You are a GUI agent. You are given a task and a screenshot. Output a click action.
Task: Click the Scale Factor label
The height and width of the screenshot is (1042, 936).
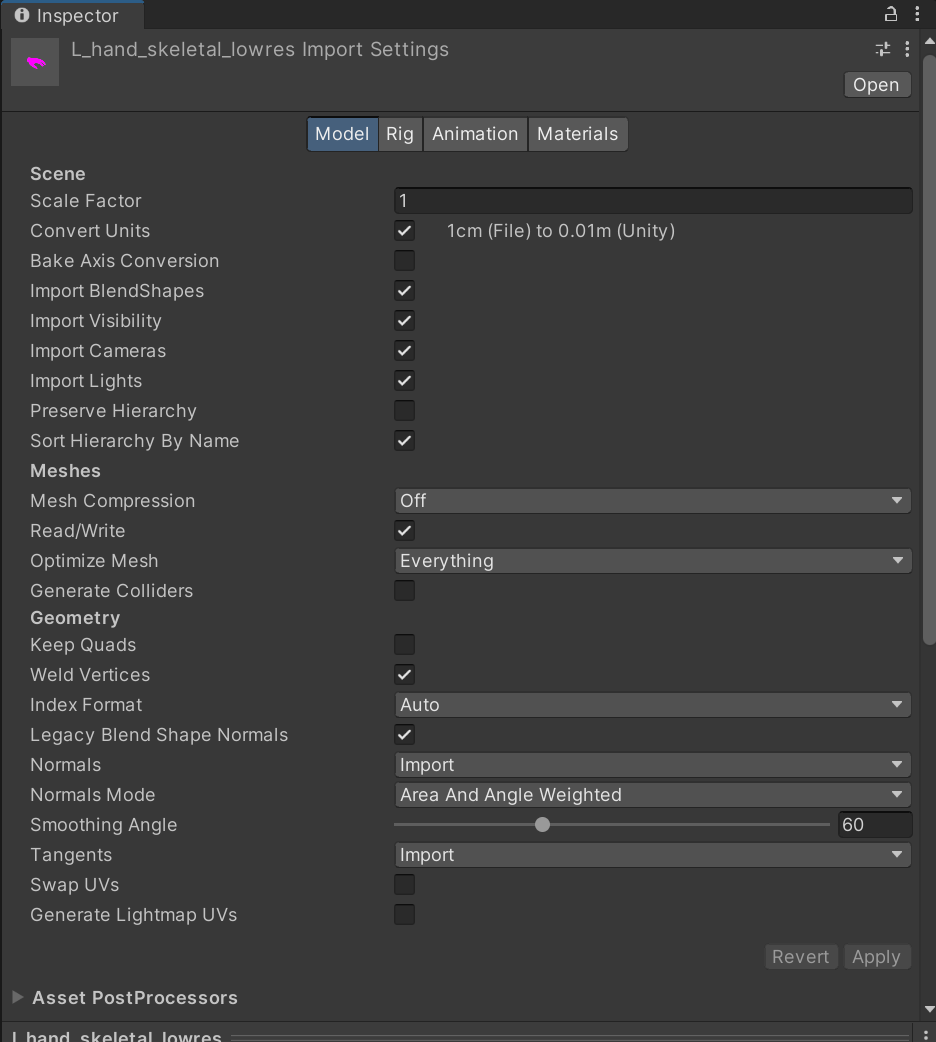[x=86, y=201]
